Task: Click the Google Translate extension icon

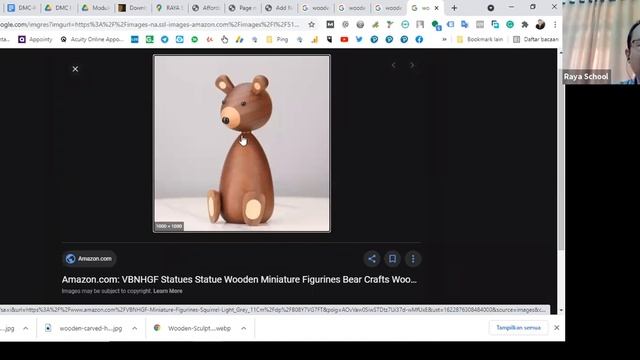Action: tap(464, 24)
